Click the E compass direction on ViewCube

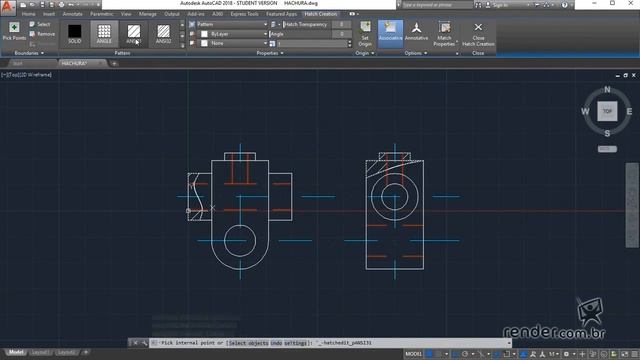click(629, 111)
